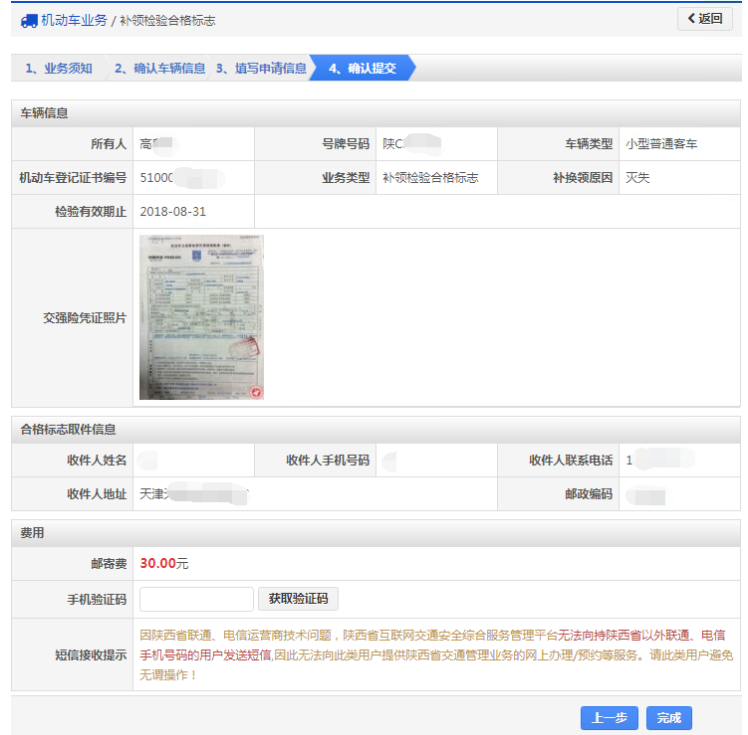Viewport: 748px width, 735px height.
Task: Click 获取验证码 to request SMS code
Action: coord(298,599)
